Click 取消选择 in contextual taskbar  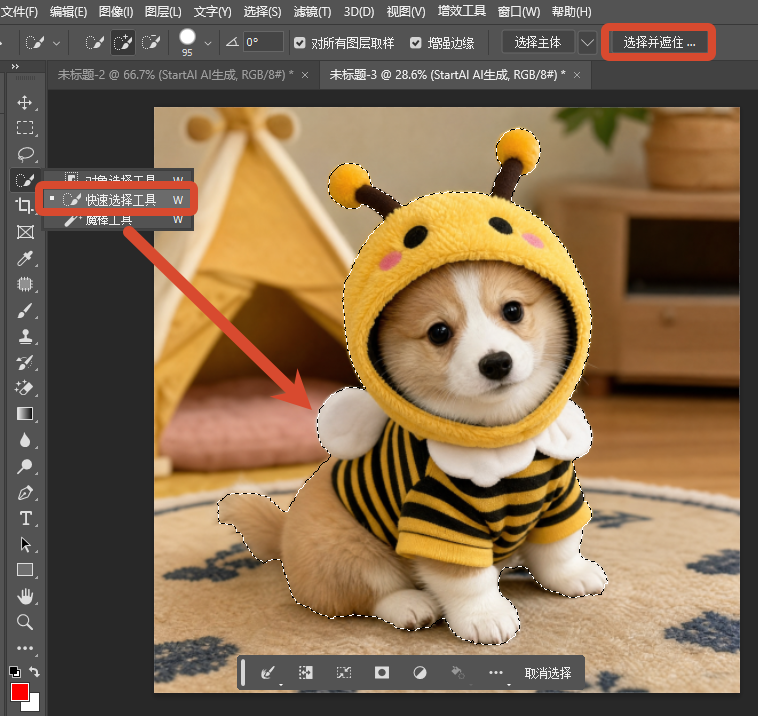548,673
